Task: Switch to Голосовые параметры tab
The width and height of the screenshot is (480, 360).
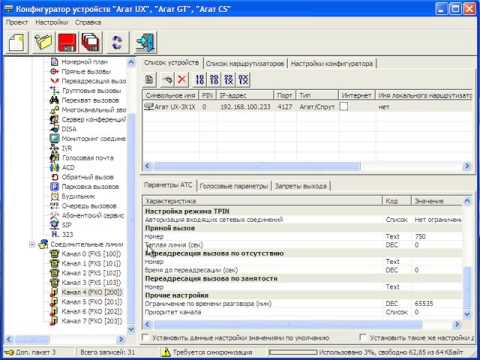Action: pyautogui.click(x=234, y=186)
